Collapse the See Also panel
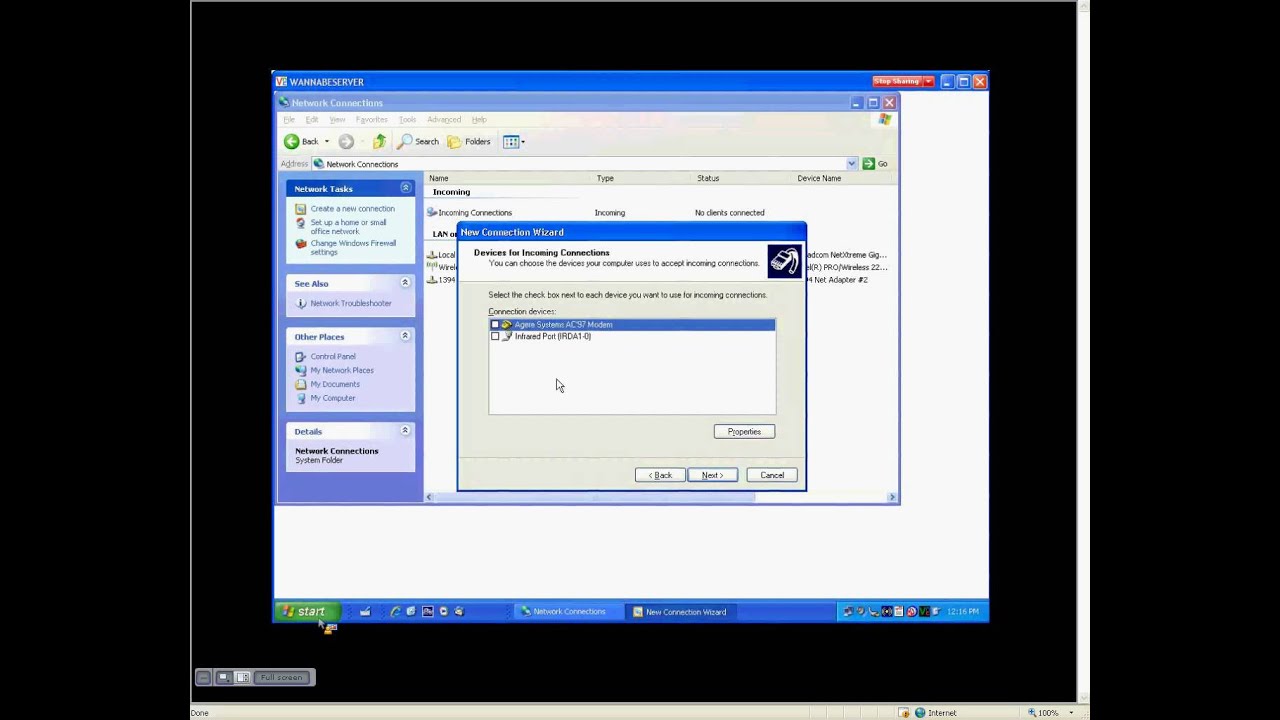1280x720 pixels. pyautogui.click(x=405, y=283)
